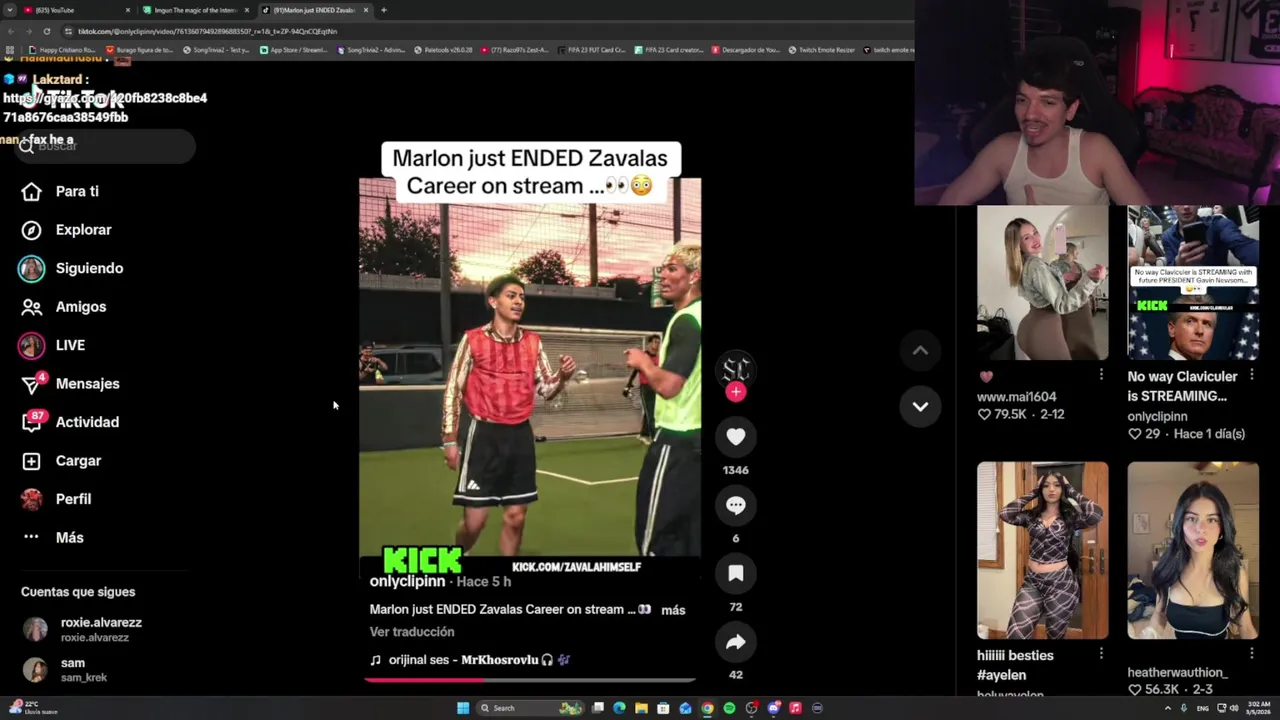
Task: Click onlyclipinn author under Clavicular video
Action: [x=1157, y=416]
